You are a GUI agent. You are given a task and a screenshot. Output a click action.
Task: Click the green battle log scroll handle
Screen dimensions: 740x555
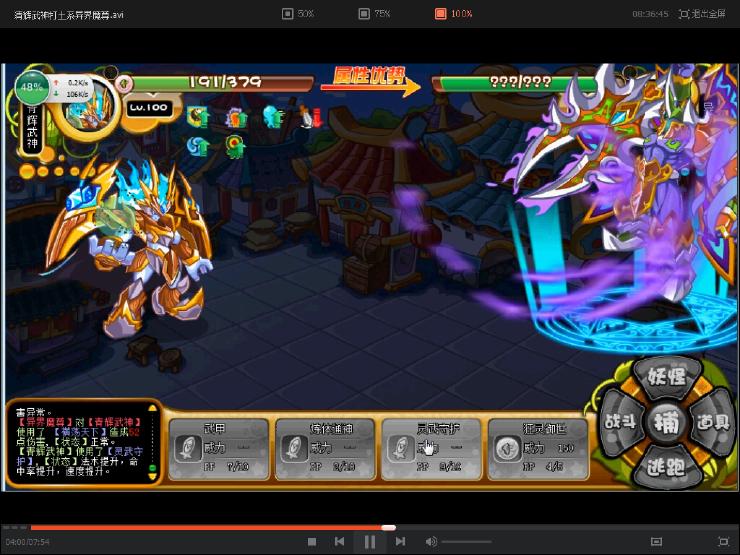click(x=152, y=468)
